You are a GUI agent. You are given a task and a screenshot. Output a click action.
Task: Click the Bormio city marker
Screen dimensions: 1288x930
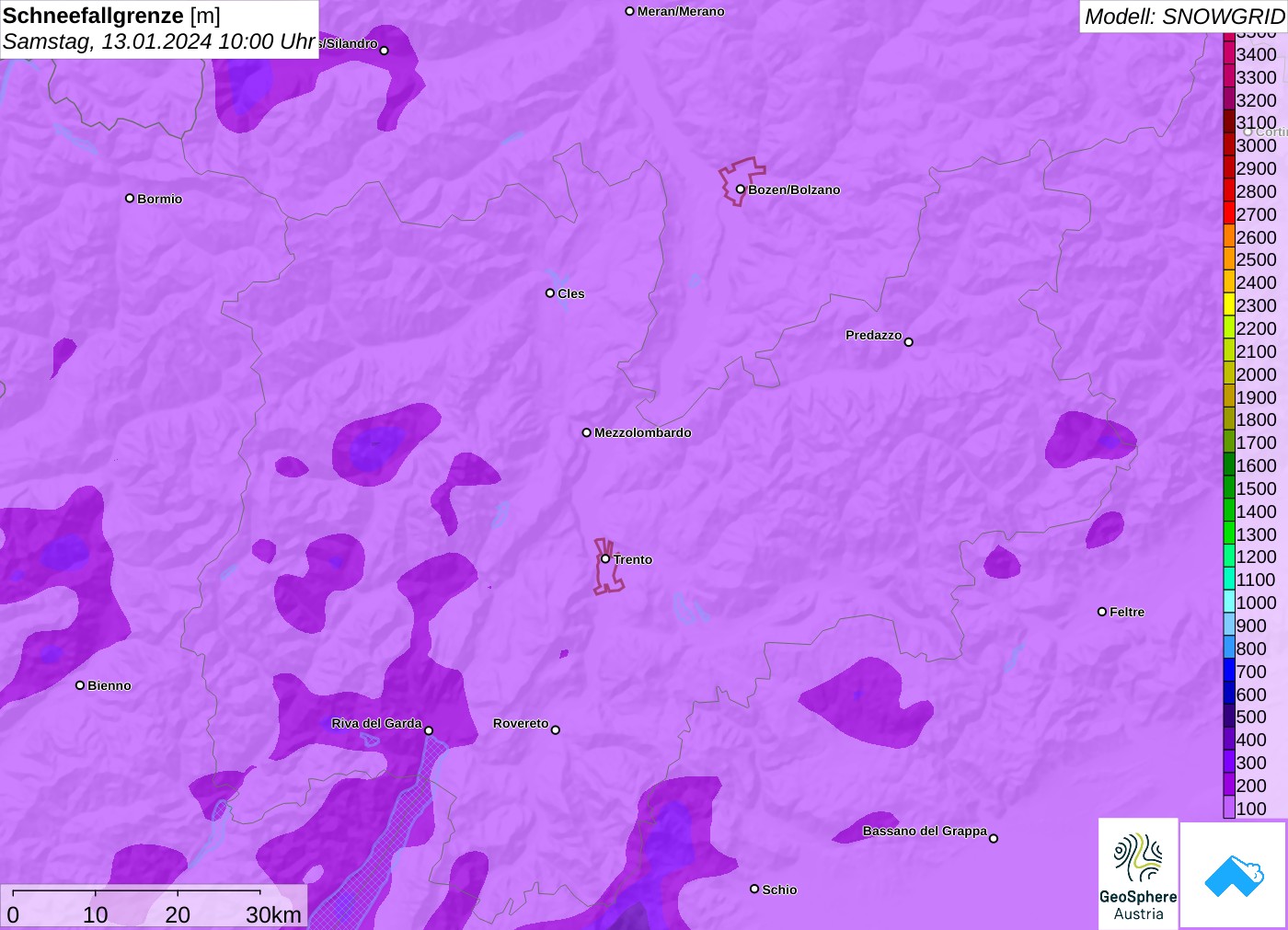[130, 198]
